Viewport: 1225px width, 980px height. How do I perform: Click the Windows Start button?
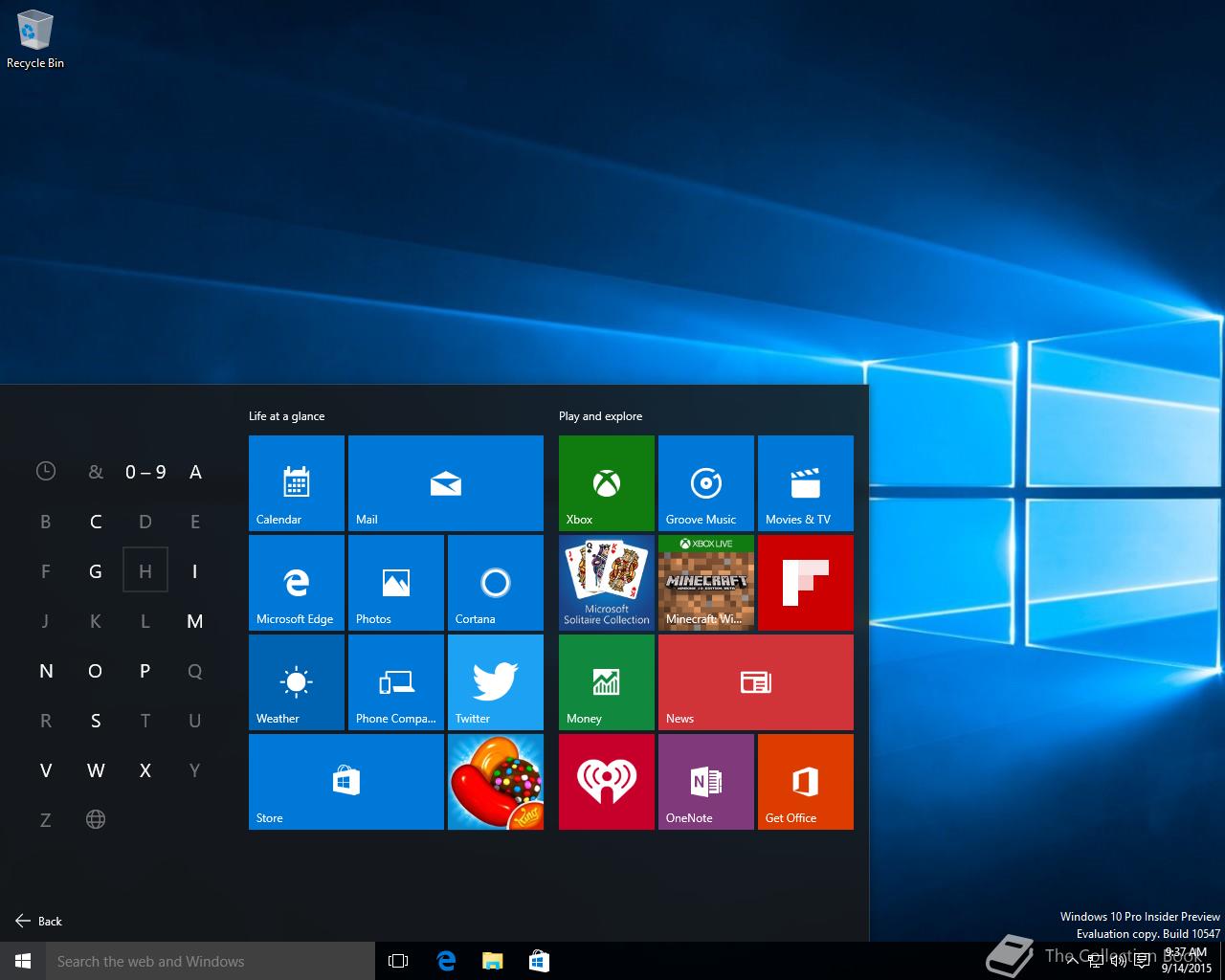click(x=23, y=961)
